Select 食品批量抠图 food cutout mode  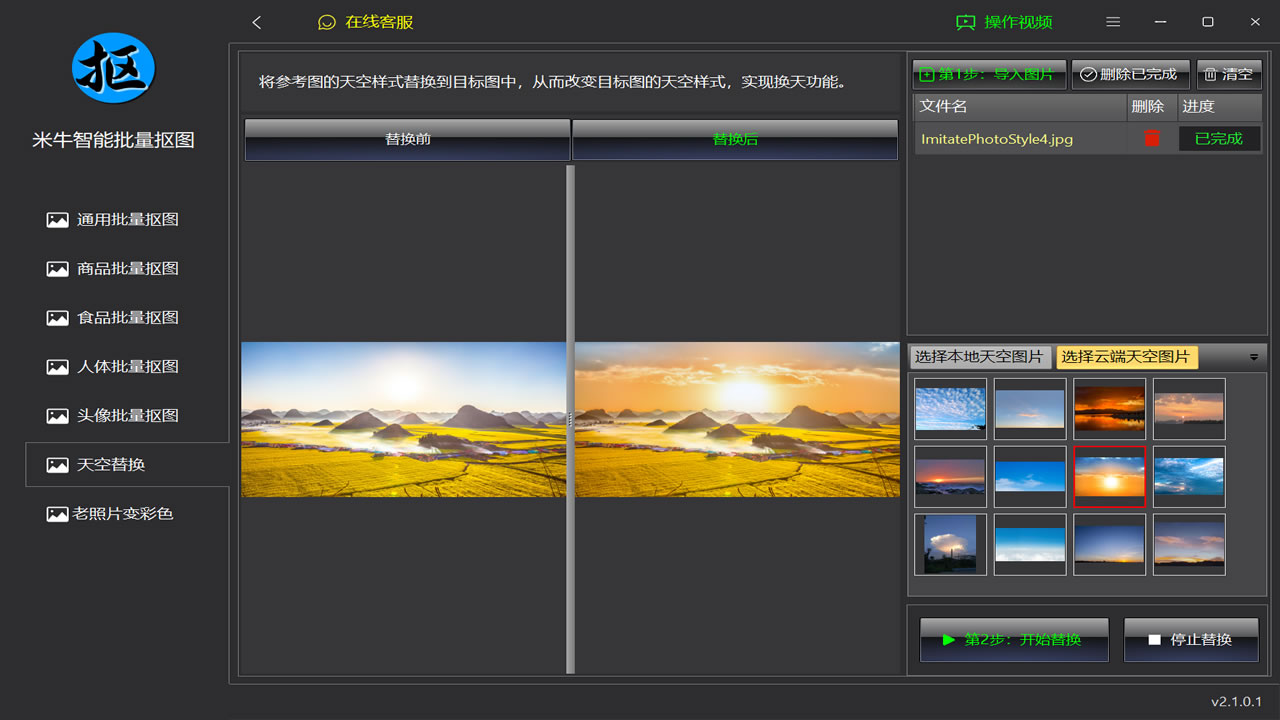coord(113,318)
